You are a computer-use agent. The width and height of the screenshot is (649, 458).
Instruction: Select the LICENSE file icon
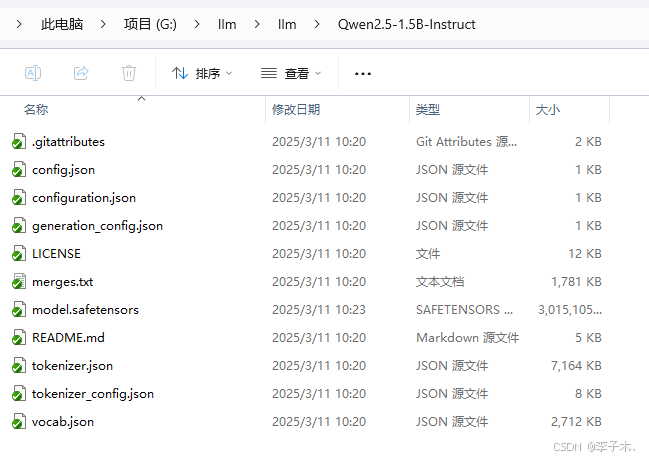[19, 254]
